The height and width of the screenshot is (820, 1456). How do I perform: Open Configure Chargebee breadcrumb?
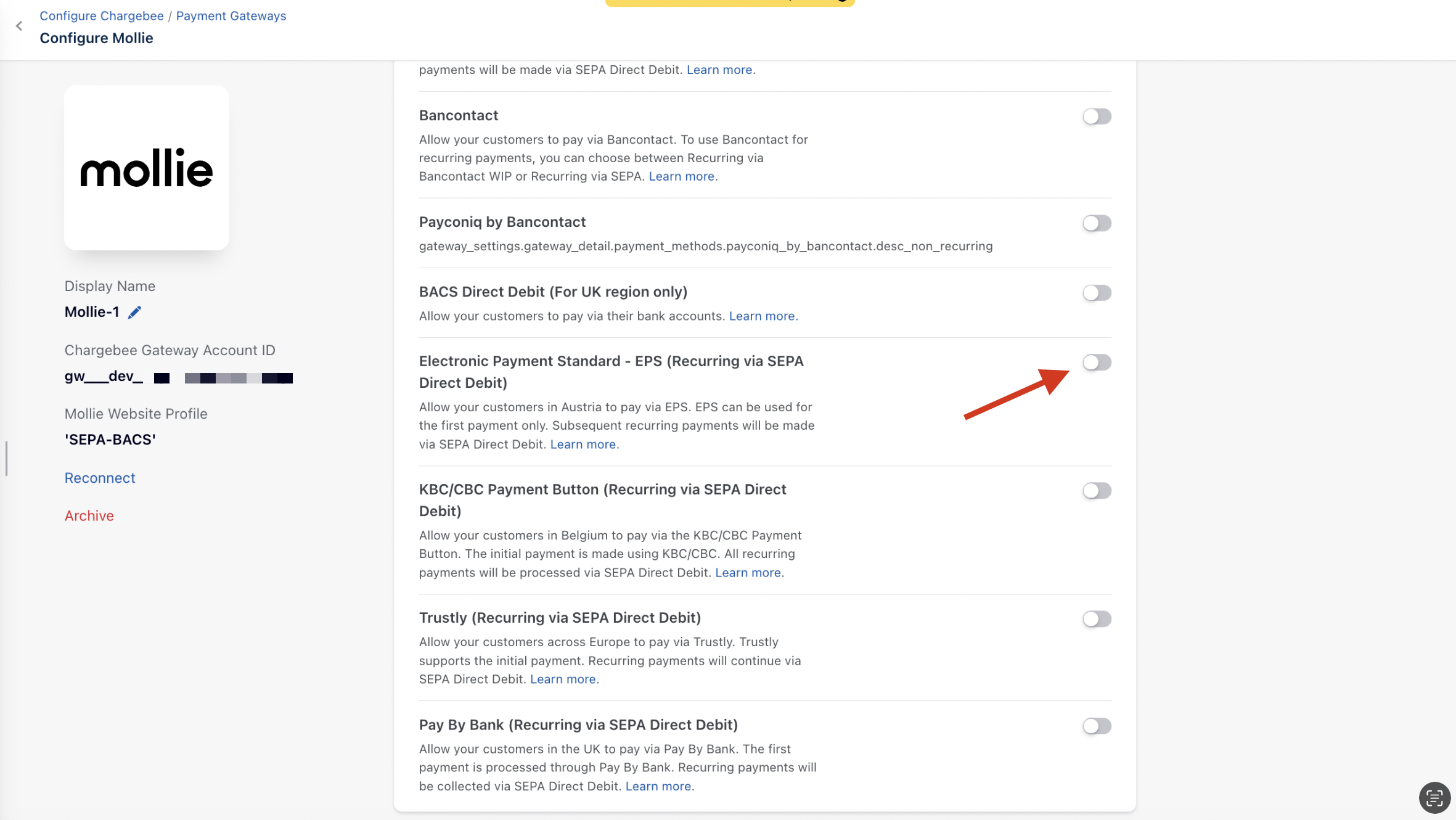pyautogui.click(x=102, y=16)
